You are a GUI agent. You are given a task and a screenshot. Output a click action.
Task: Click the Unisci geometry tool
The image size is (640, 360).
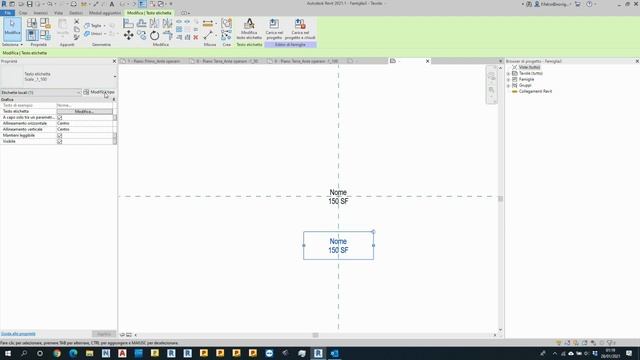click(x=94, y=34)
